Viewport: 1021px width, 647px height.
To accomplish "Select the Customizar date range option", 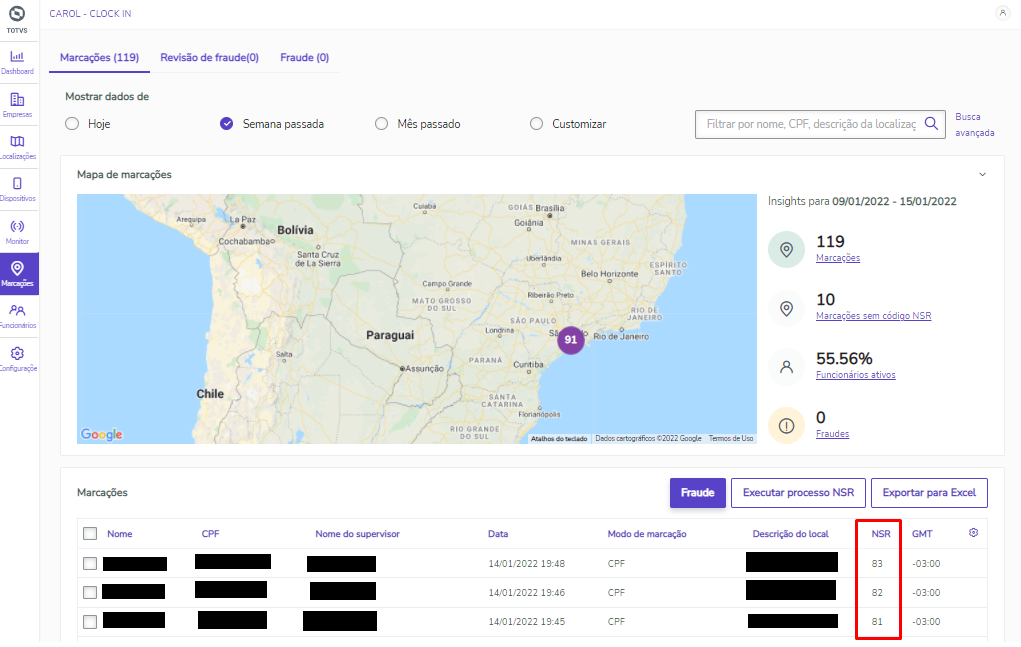I will tap(537, 124).
